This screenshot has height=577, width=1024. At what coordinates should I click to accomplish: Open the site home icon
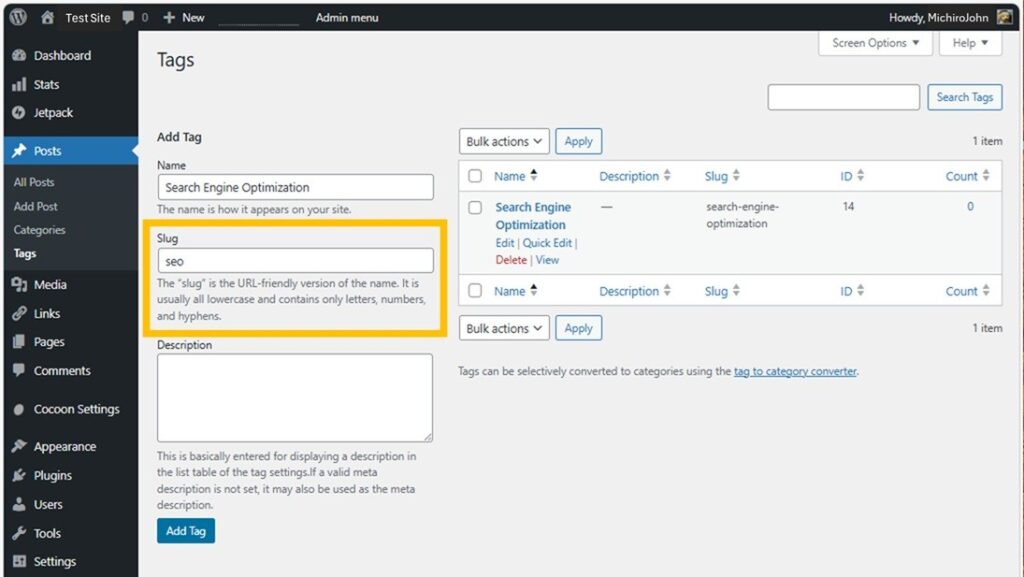(48, 17)
